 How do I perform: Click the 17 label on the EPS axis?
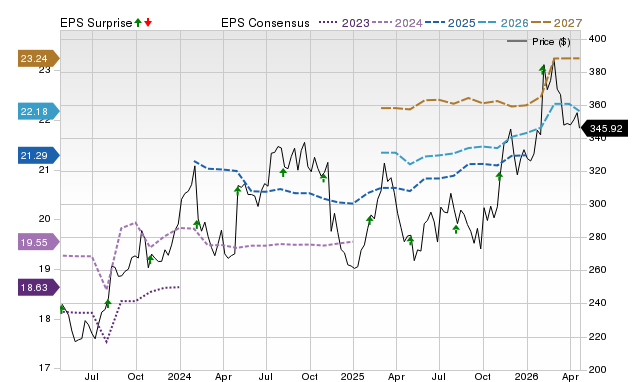44,368
